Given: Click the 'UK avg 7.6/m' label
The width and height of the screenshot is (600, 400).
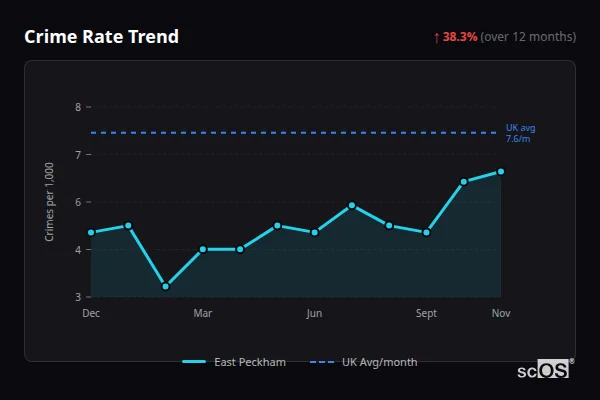Looking at the screenshot, I should tap(520, 133).
